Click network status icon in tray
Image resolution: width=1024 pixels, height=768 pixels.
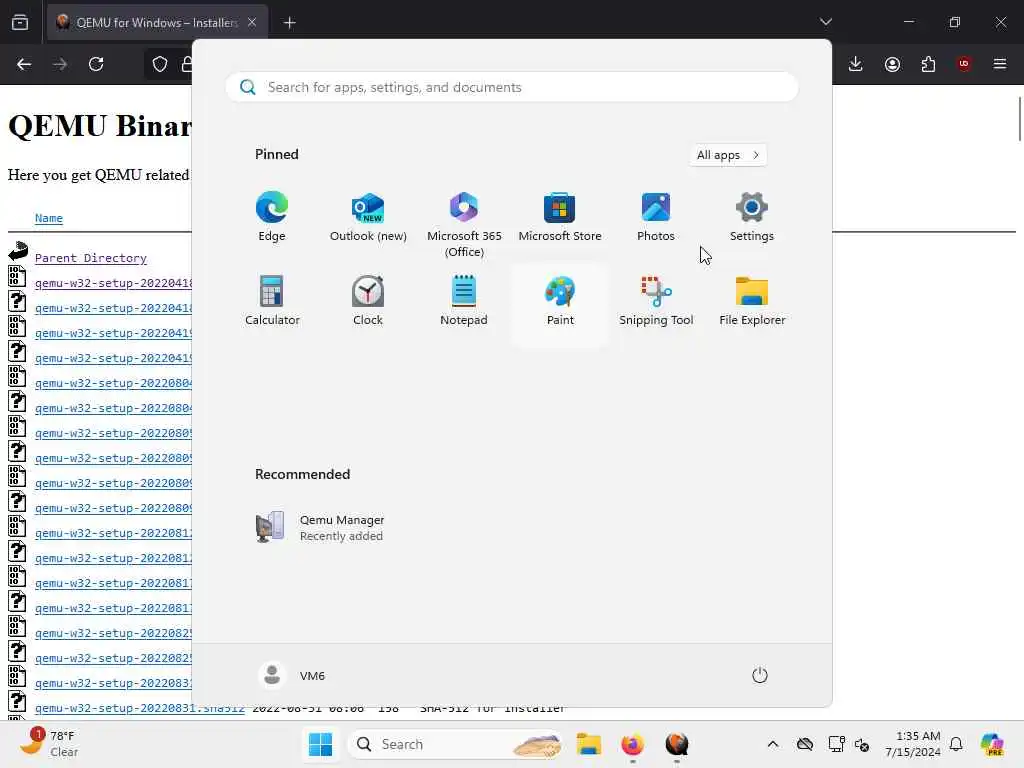836,744
